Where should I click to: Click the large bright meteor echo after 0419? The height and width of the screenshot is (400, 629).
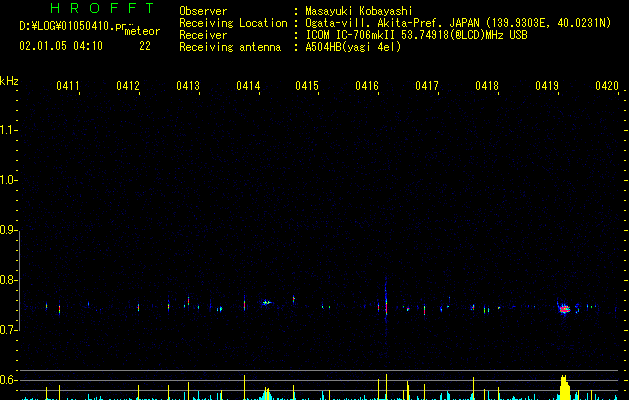564,309
